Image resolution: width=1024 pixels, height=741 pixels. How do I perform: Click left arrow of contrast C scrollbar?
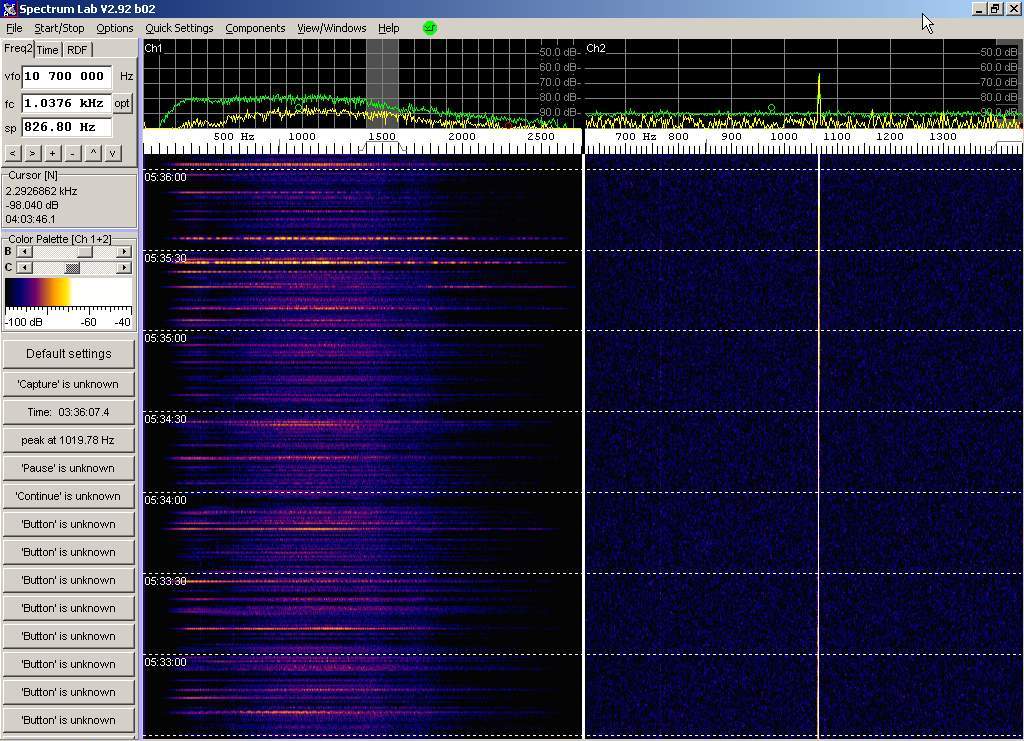(x=23, y=268)
